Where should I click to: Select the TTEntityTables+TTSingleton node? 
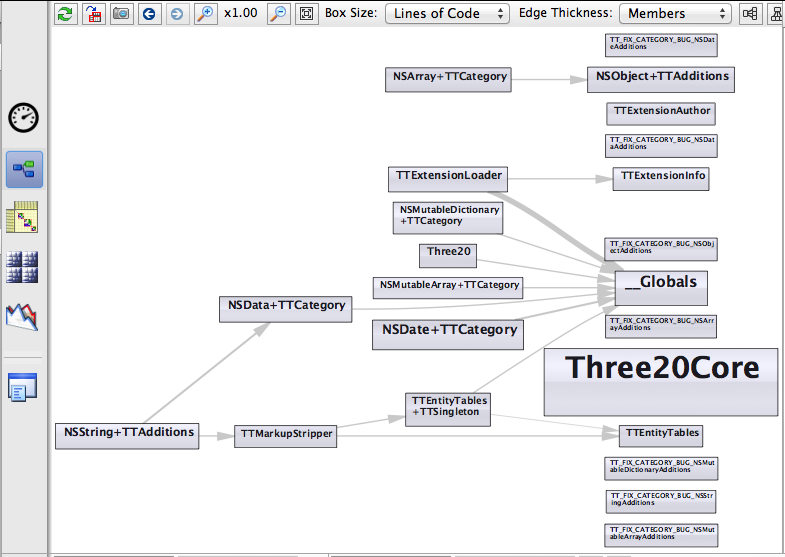[x=448, y=409]
